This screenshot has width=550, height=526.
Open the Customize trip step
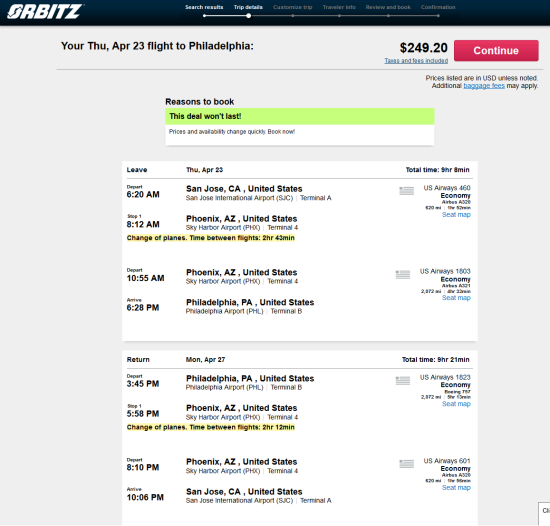tap(293, 7)
